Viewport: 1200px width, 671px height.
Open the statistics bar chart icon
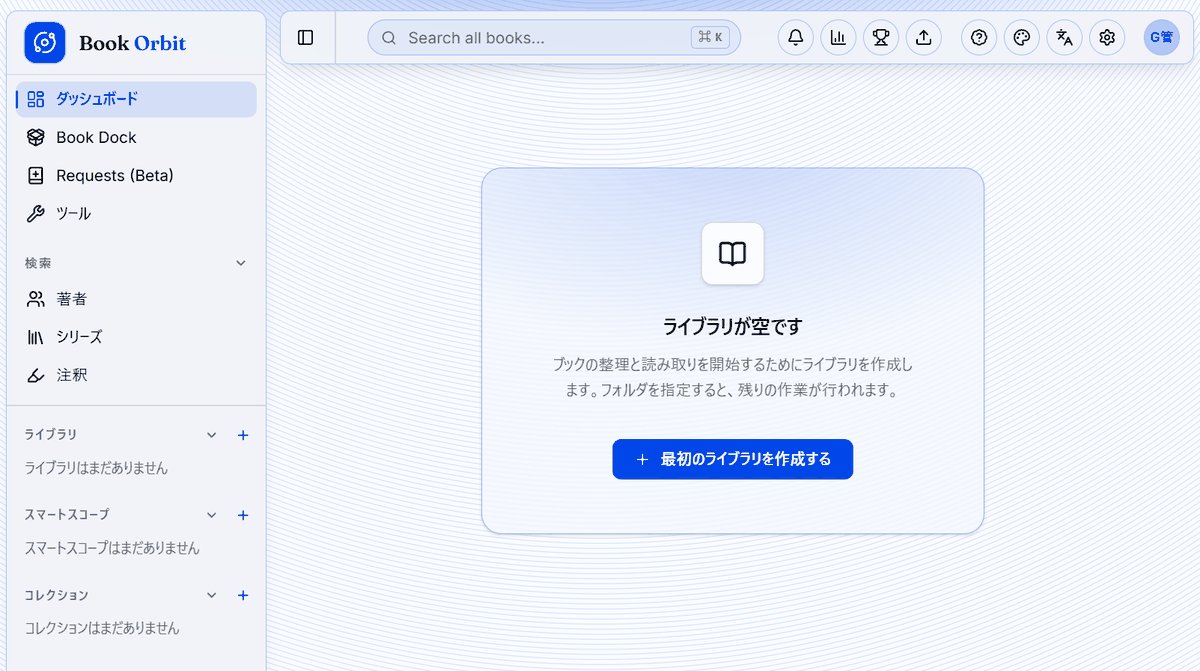click(838, 38)
